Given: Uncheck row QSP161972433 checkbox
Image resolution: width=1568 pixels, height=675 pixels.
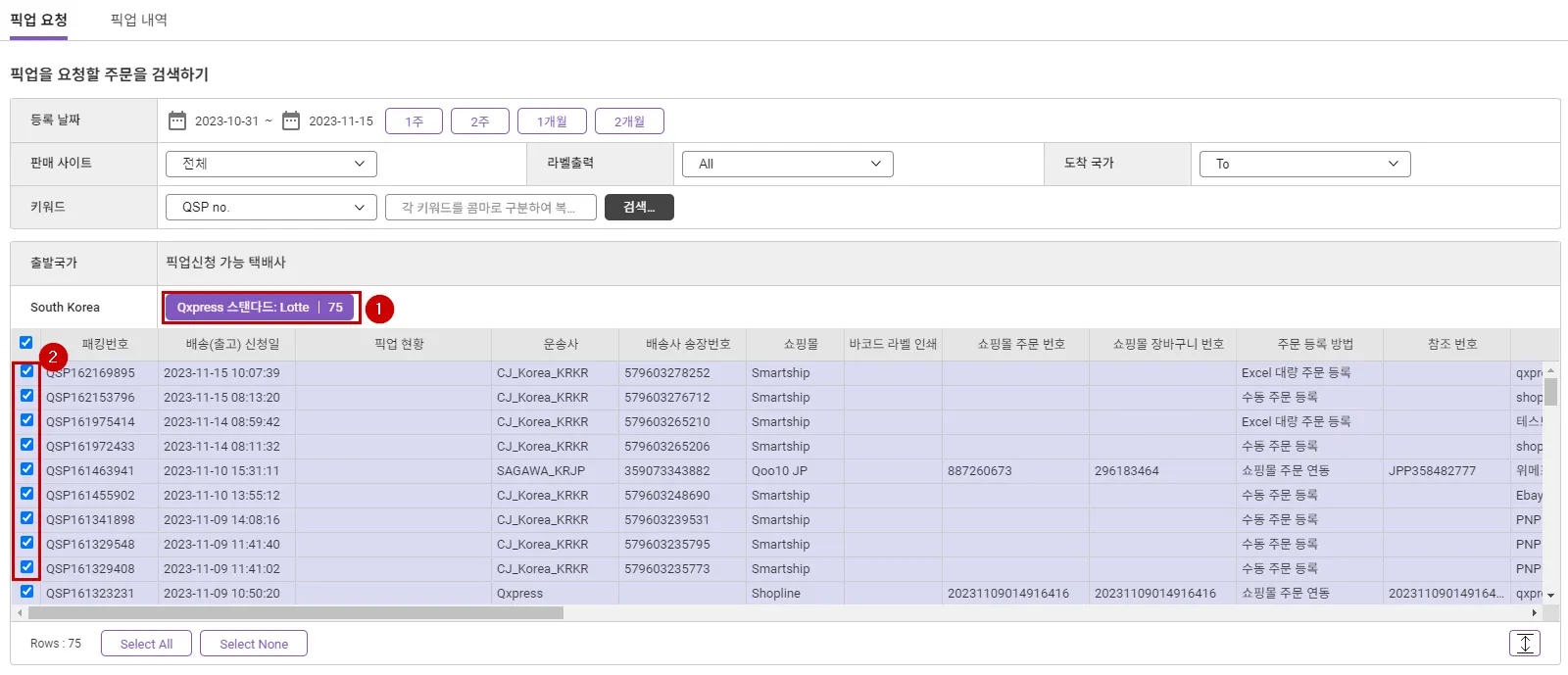Looking at the screenshot, I should click(26, 445).
